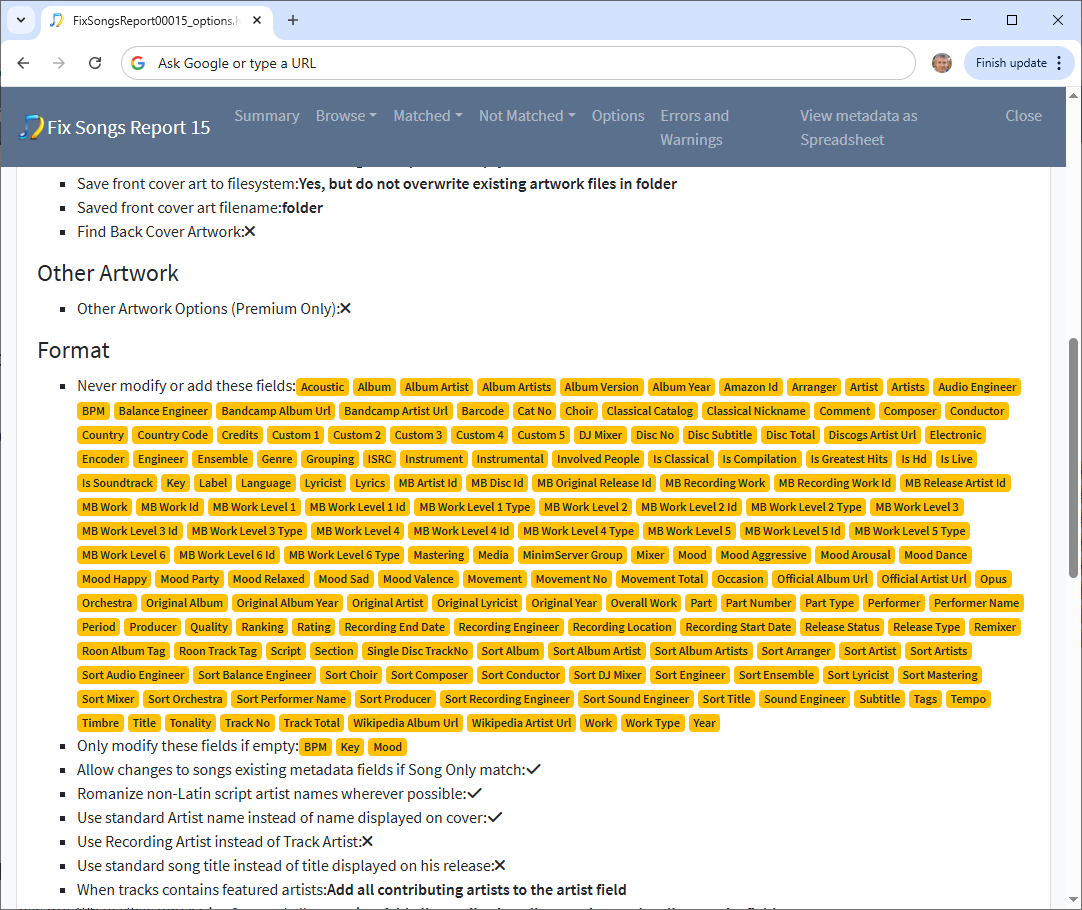
Task: Click the Fix Songs Report 15 logo
Action: click(115, 127)
